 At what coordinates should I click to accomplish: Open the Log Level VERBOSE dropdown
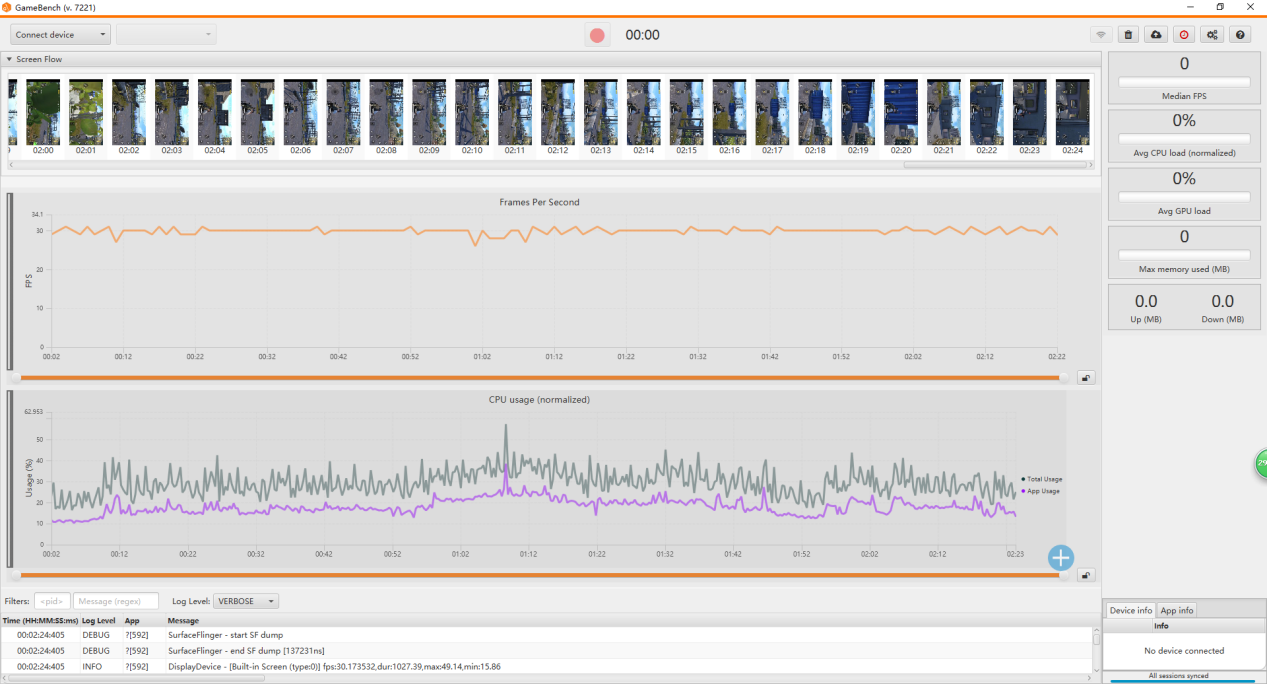coord(245,601)
